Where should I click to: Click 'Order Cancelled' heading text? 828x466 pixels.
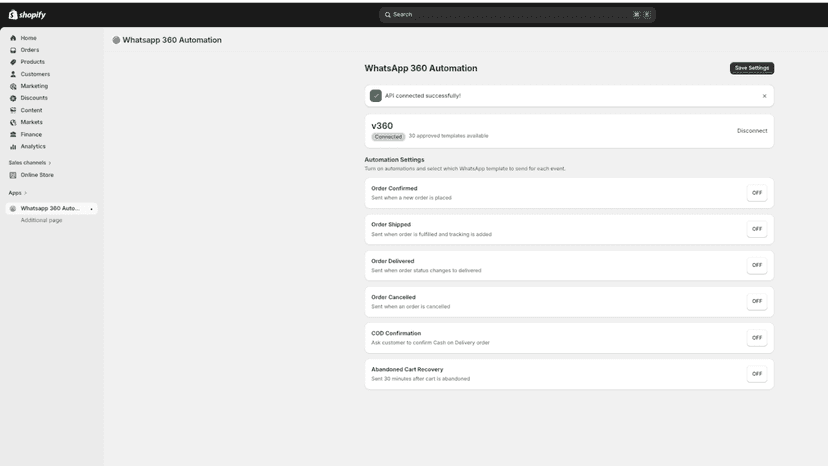pyautogui.click(x=393, y=297)
